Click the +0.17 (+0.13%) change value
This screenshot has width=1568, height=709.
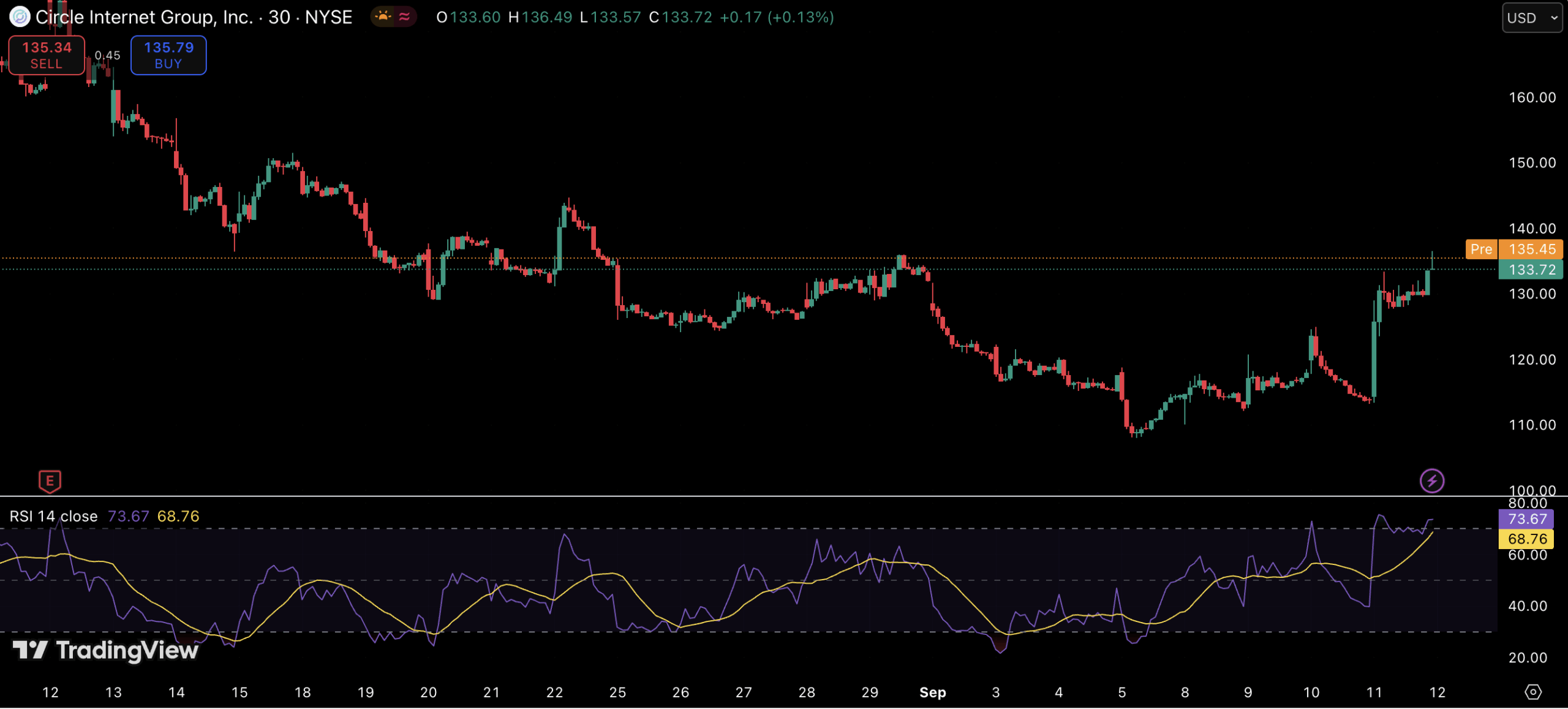[x=777, y=17]
